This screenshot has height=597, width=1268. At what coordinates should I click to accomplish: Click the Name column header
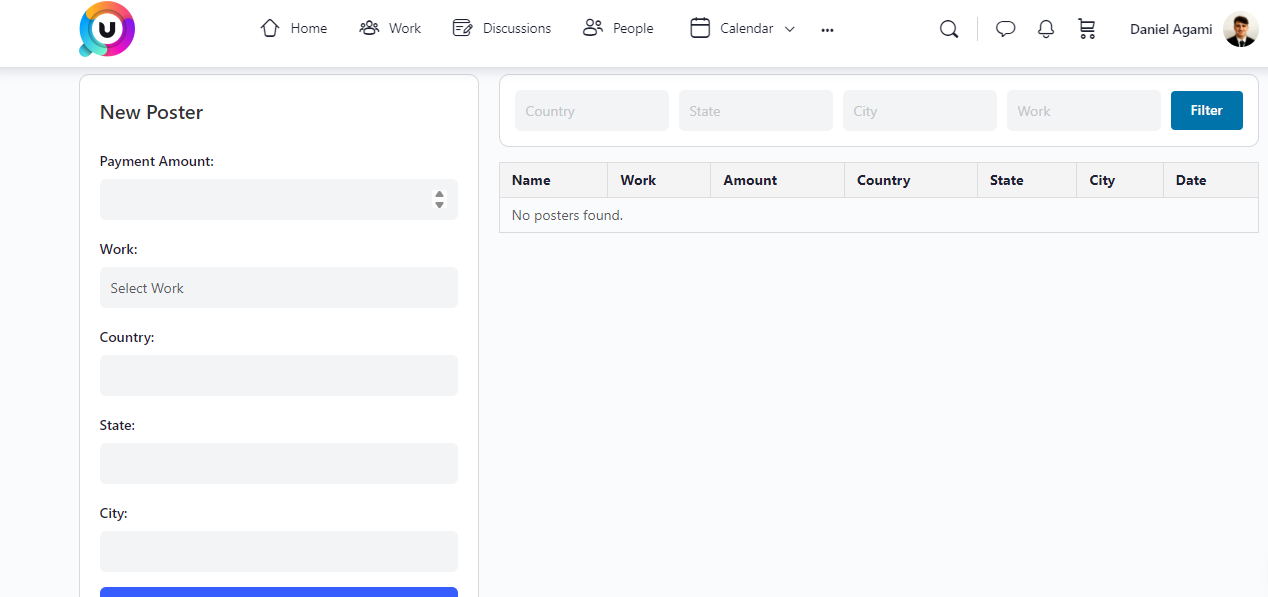[x=554, y=180]
